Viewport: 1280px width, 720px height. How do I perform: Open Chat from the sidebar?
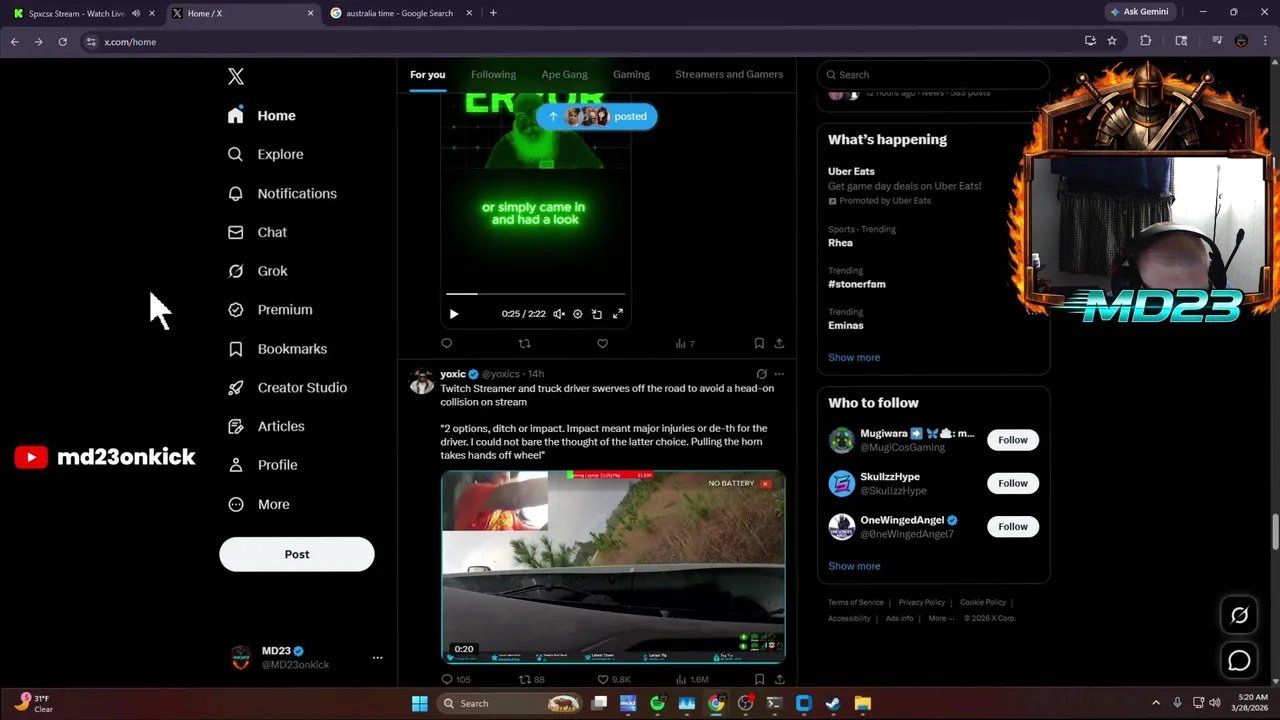(258, 232)
